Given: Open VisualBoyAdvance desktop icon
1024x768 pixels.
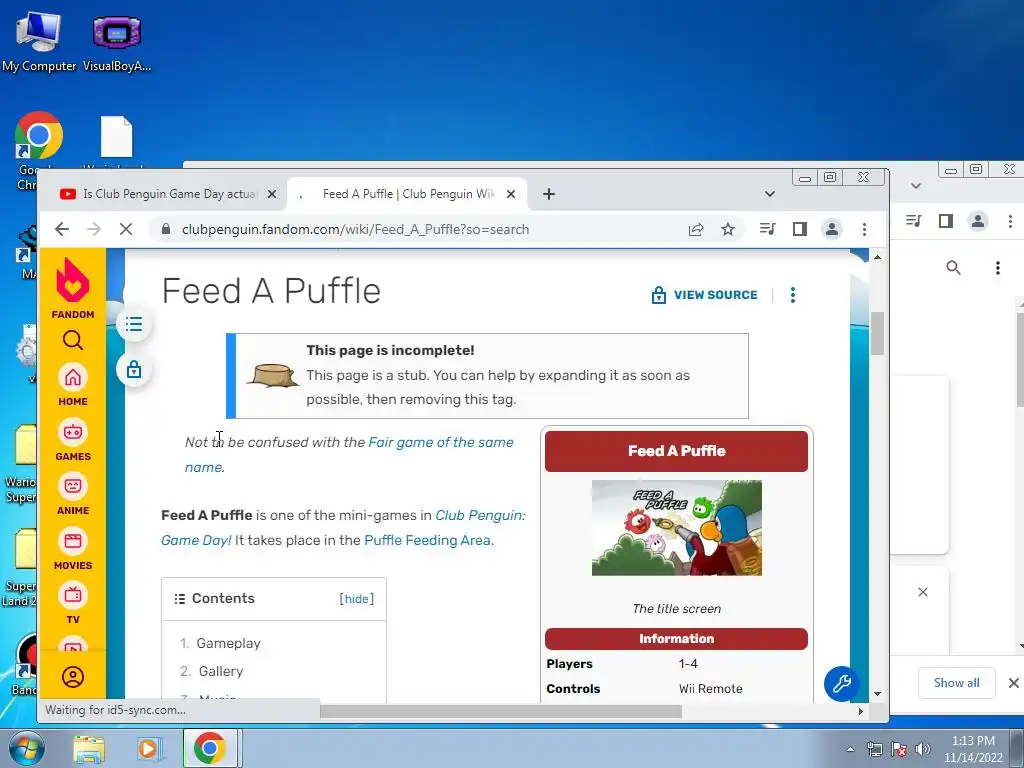Looking at the screenshot, I should point(117,42).
